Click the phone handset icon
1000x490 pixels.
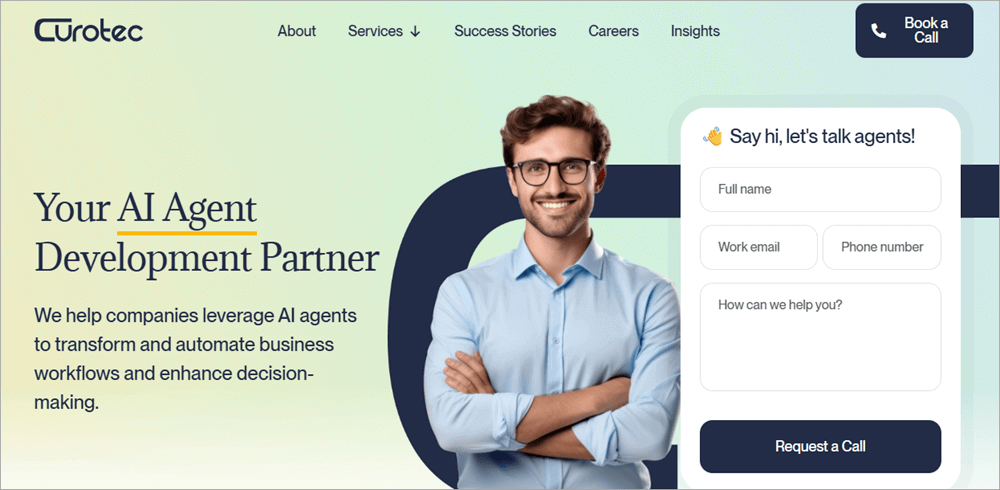pos(879,31)
